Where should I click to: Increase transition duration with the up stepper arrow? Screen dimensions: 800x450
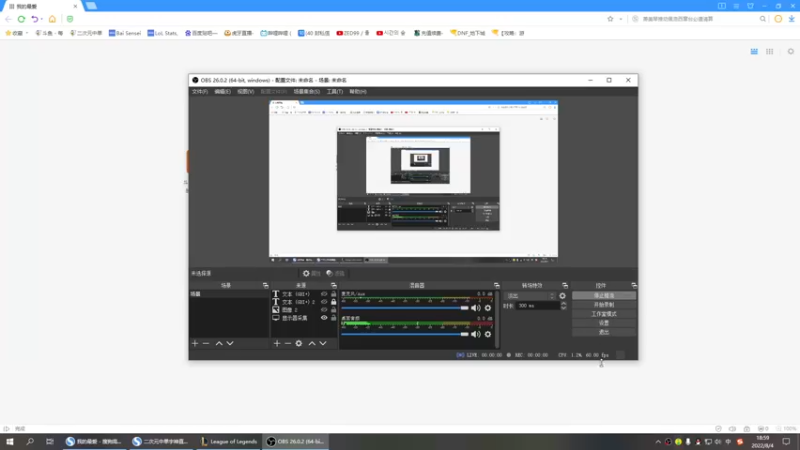click(x=563, y=304)
